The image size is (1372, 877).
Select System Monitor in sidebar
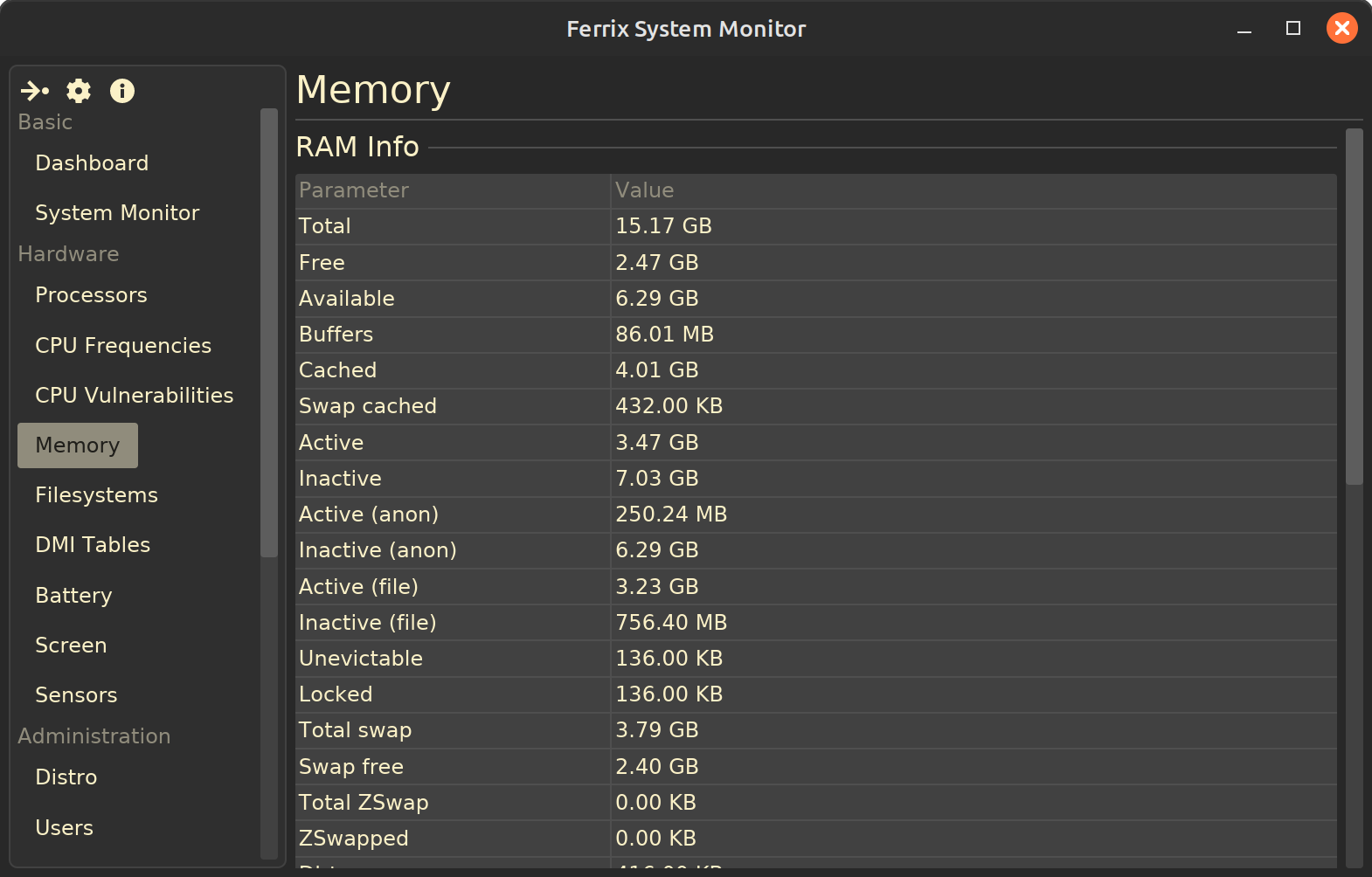117,213
